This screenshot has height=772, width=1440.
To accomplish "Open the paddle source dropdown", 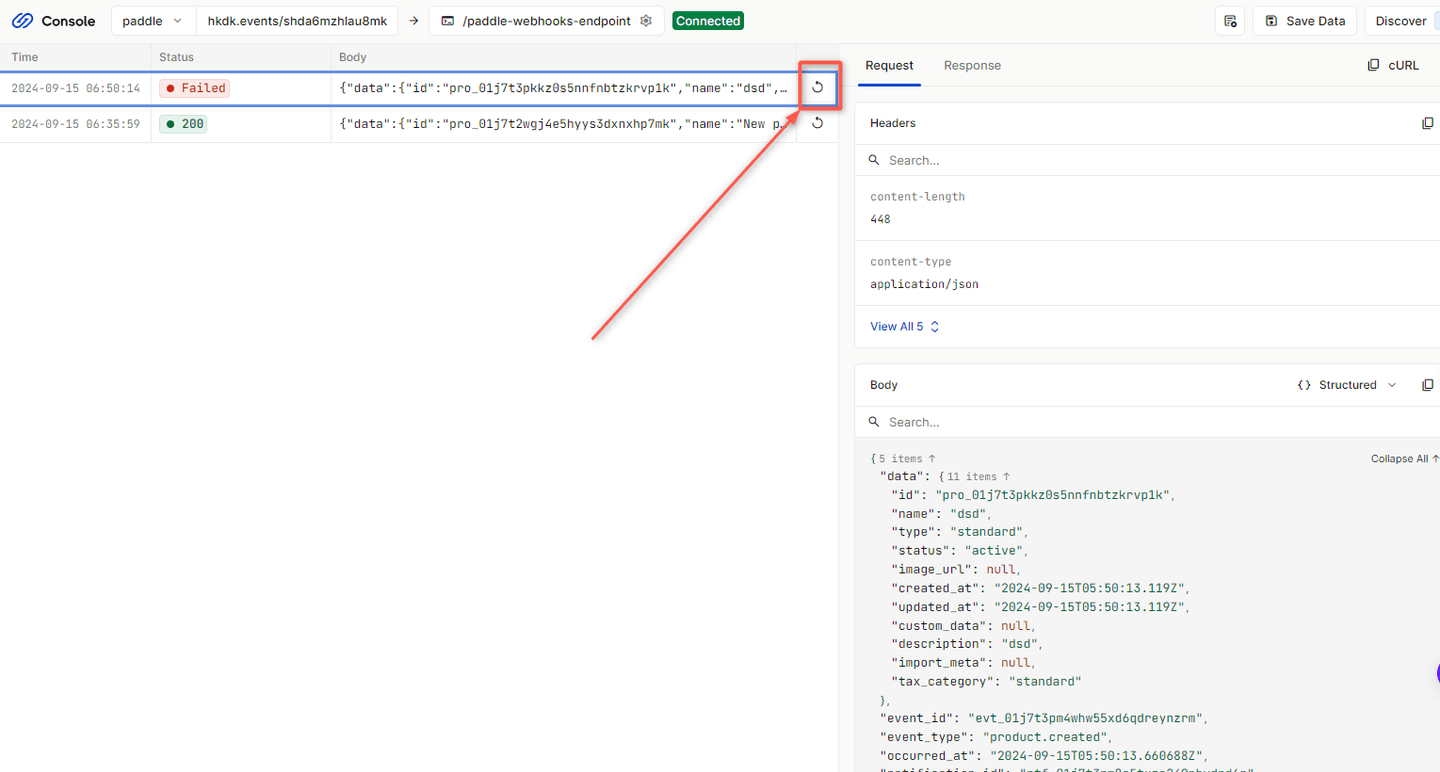I will click(152, 21).
